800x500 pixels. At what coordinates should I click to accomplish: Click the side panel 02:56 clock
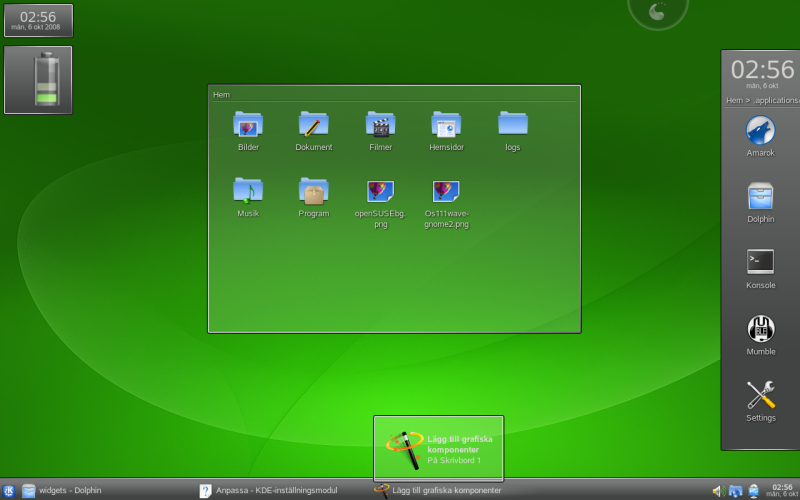point(762,70)
